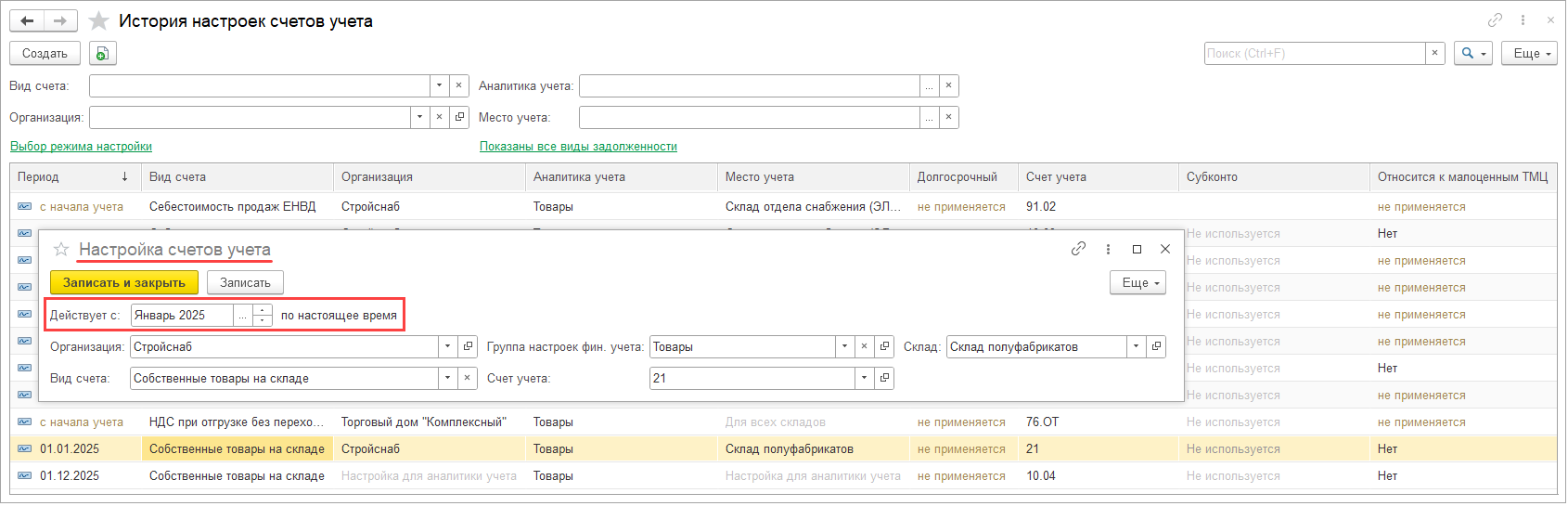Expand Группа настроек фин. учета dropdown

[x=844, y=347]
